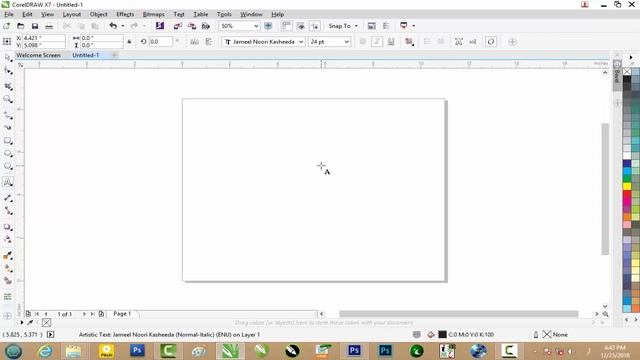Select the Freehand tool in toolbox

pyautogui.click(x=8, y=116)
